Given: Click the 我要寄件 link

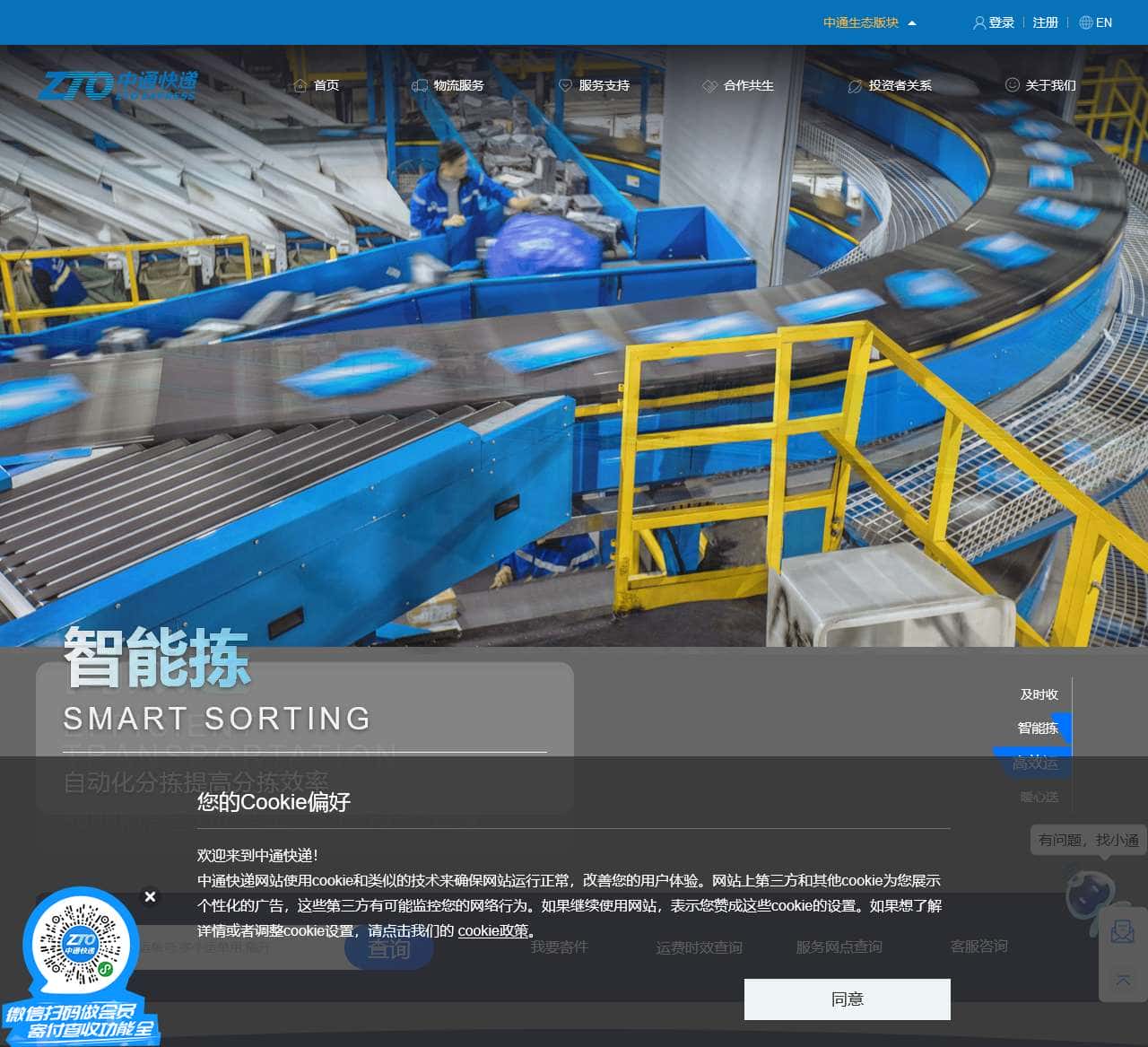Looking at the screenshot, I should coord(559,947).
